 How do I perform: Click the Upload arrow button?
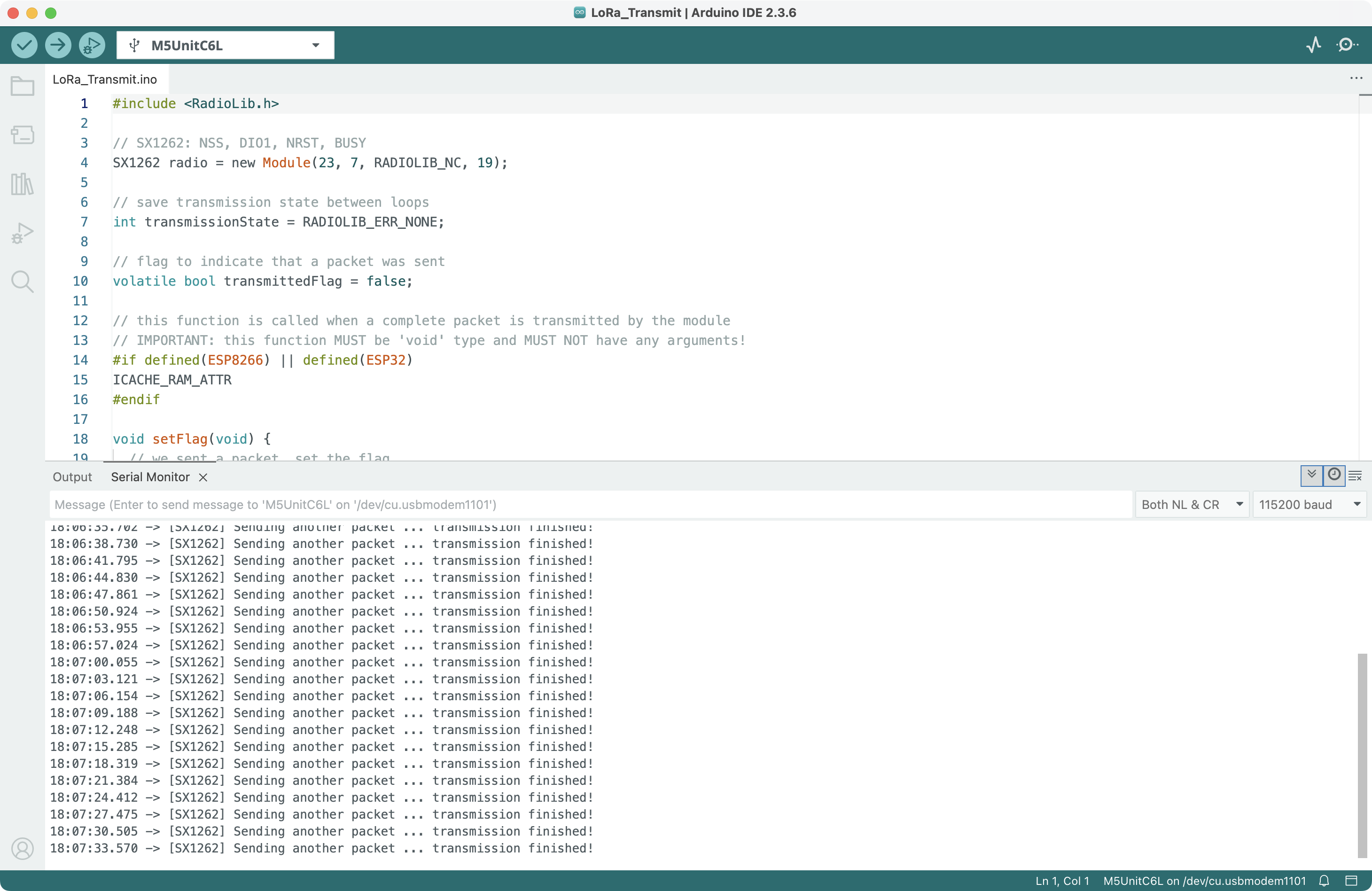point(58,45)
